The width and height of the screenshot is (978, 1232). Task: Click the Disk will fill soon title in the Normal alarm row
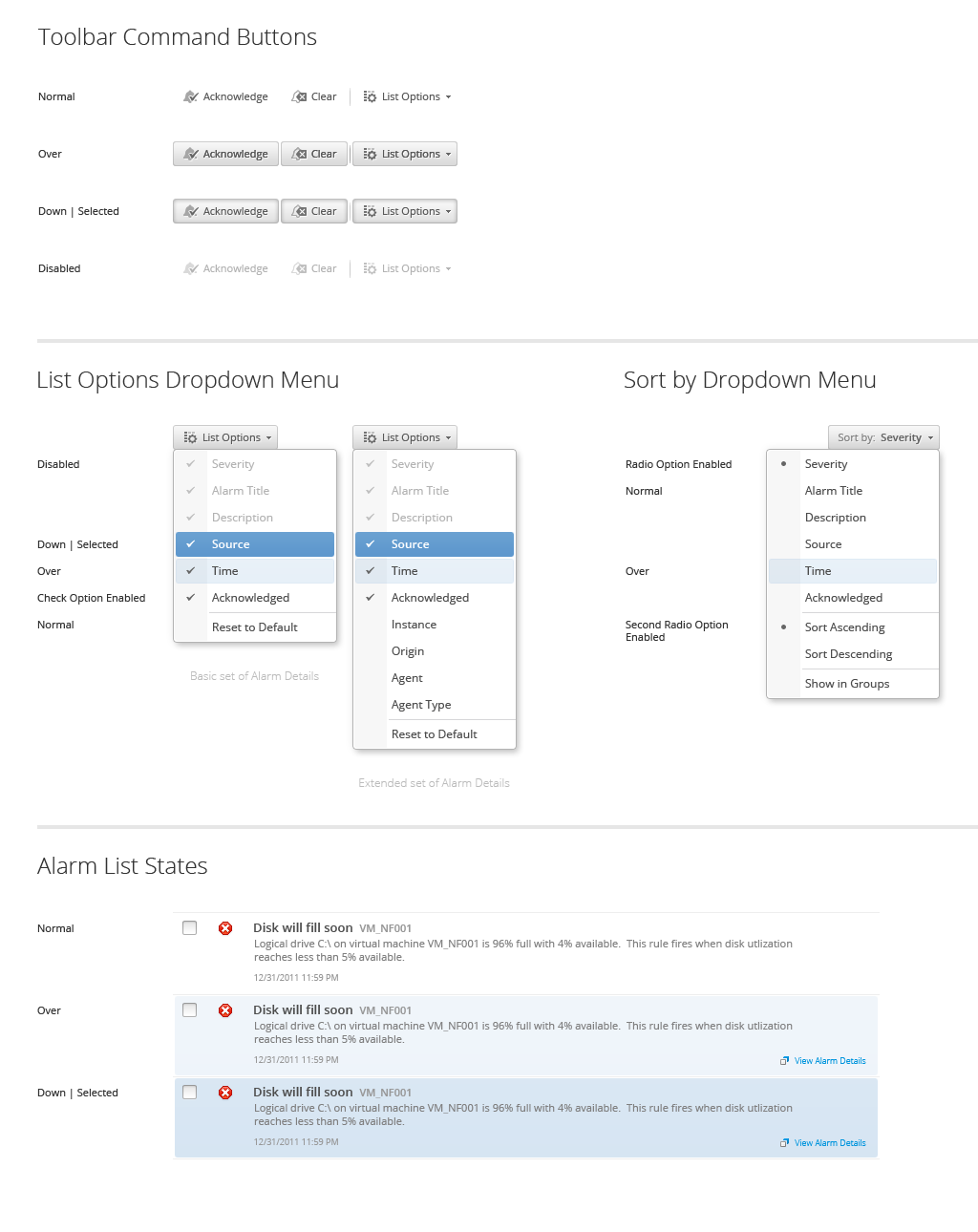click(x=303, y=928)
